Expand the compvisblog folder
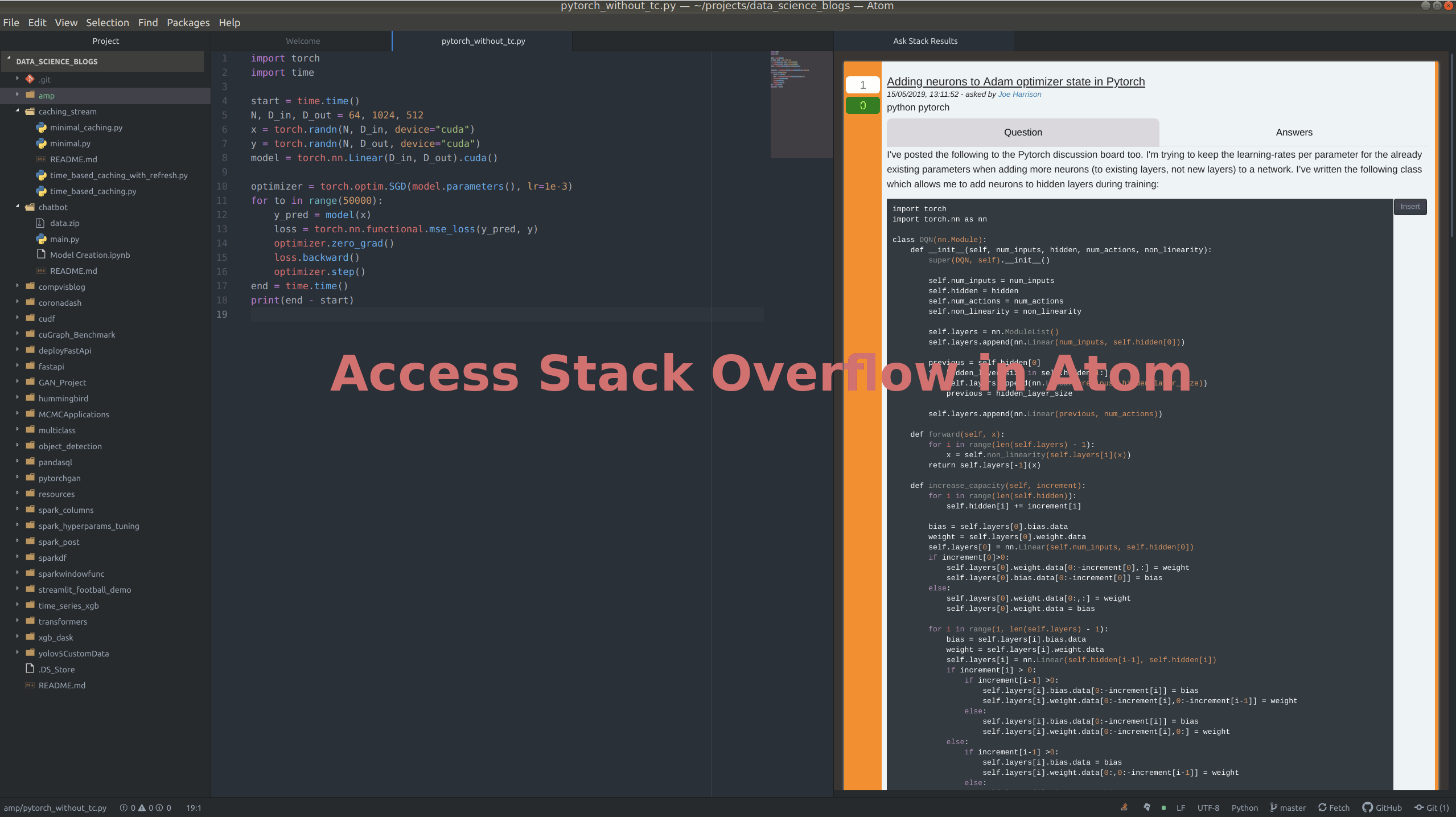1456x817 pixels. (18, 286)
